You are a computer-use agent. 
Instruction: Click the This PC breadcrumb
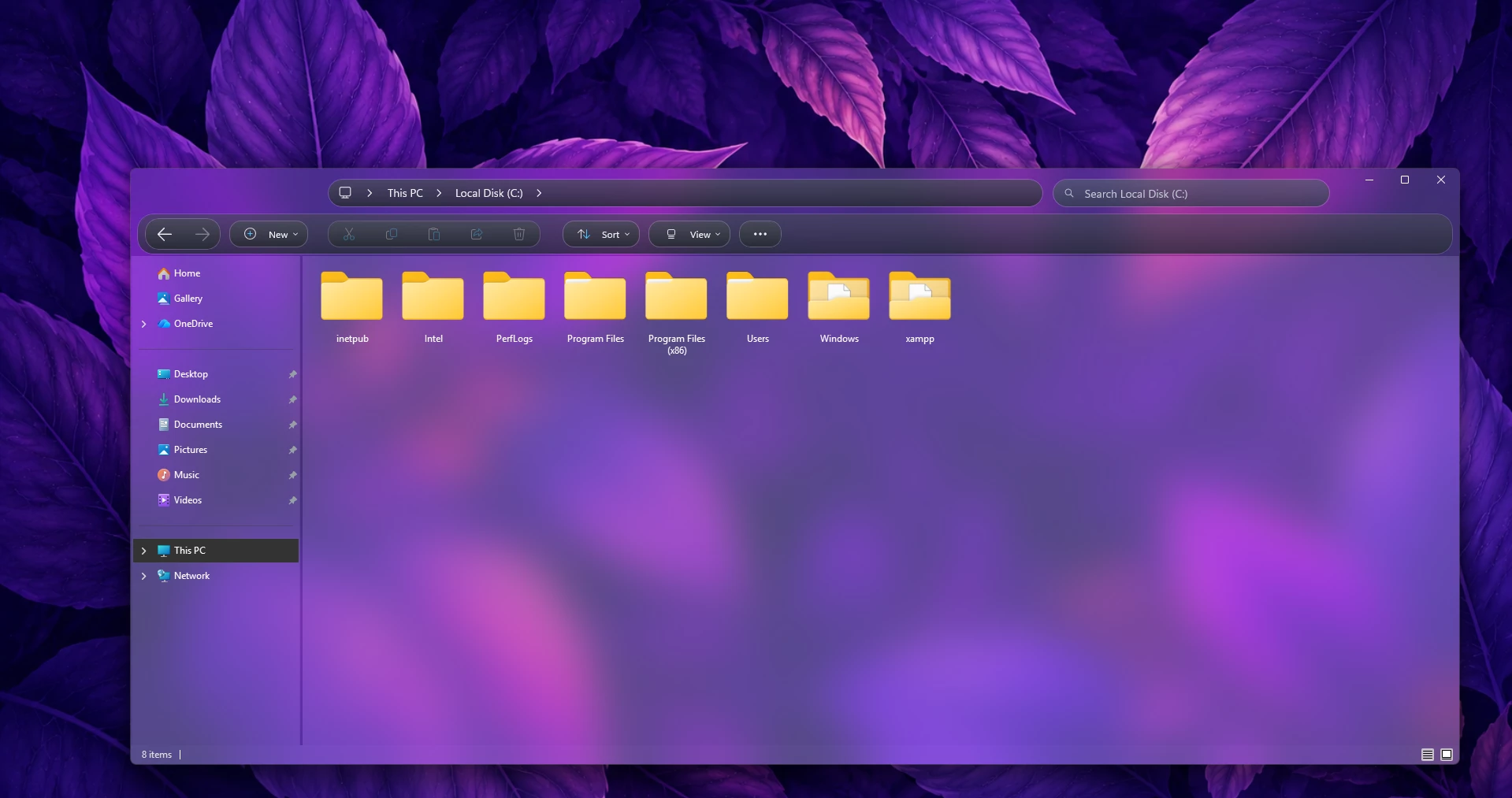coord(405,193)
